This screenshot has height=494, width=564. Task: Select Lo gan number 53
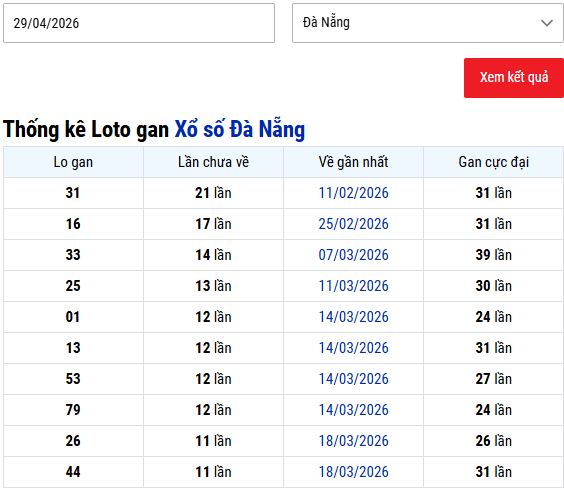[73, 379]
